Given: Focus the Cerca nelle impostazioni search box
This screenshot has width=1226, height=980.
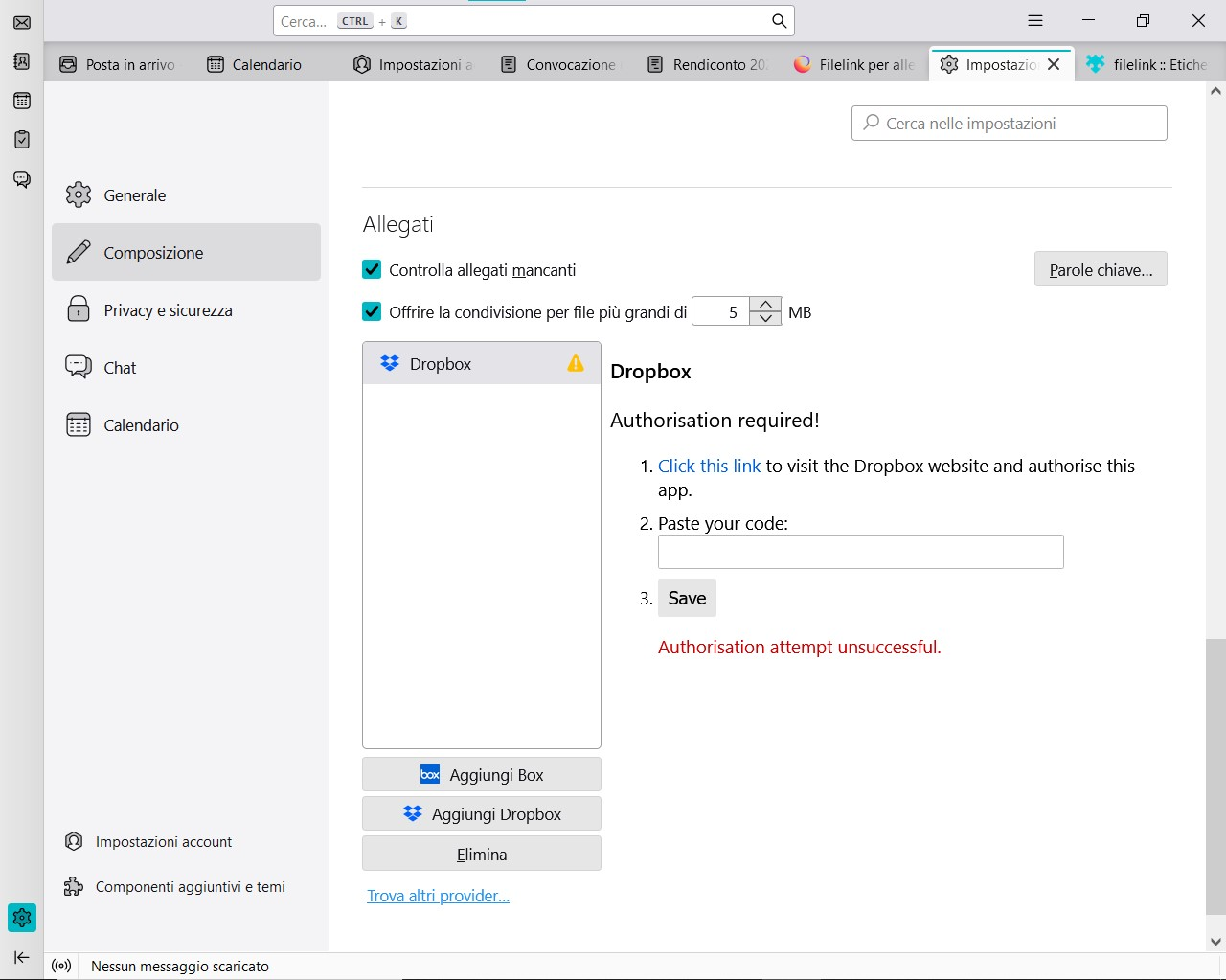Looking at the screenshot, I should [1010, 123].
